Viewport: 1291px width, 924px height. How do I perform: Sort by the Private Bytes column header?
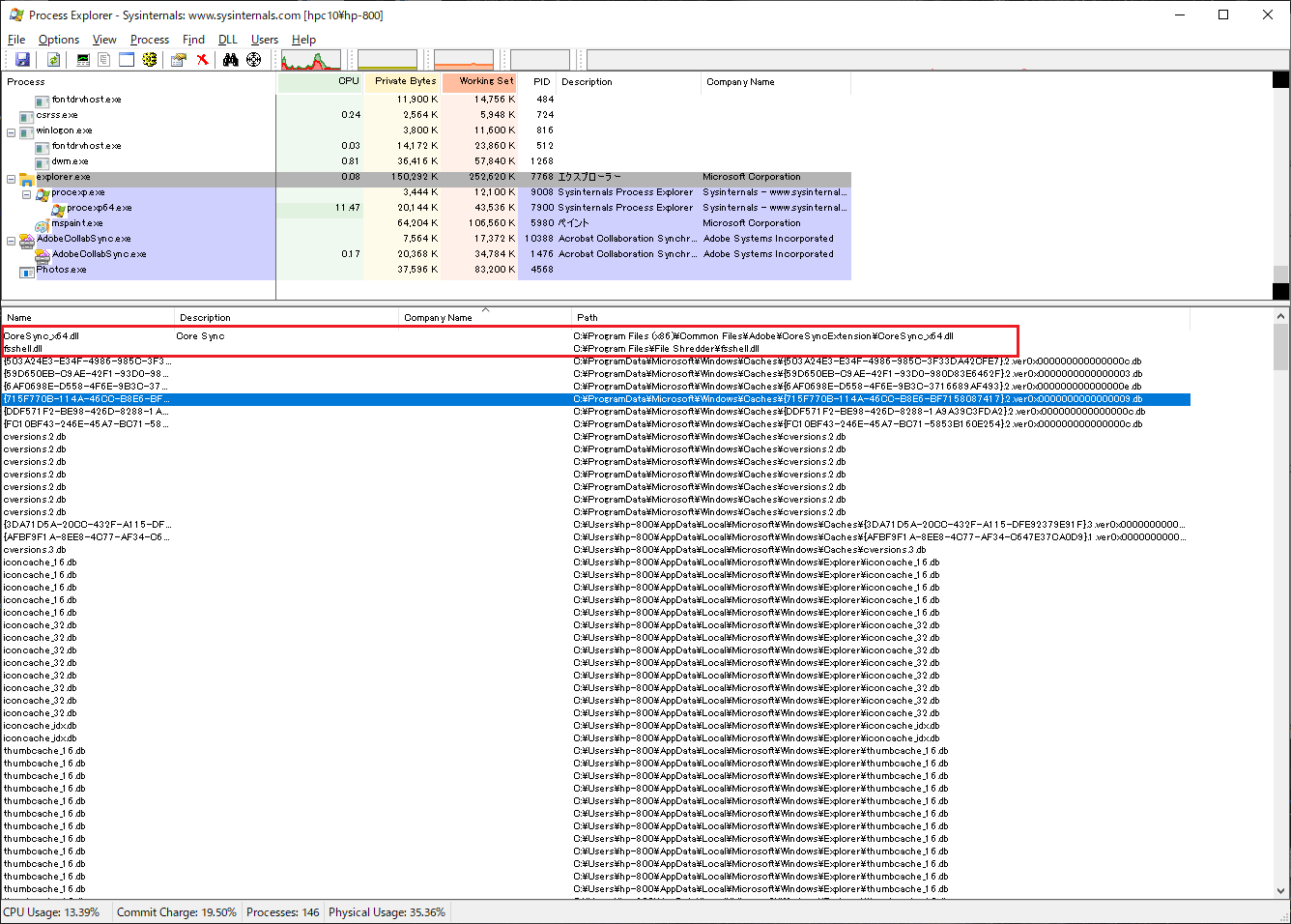(x=402, y=82)
